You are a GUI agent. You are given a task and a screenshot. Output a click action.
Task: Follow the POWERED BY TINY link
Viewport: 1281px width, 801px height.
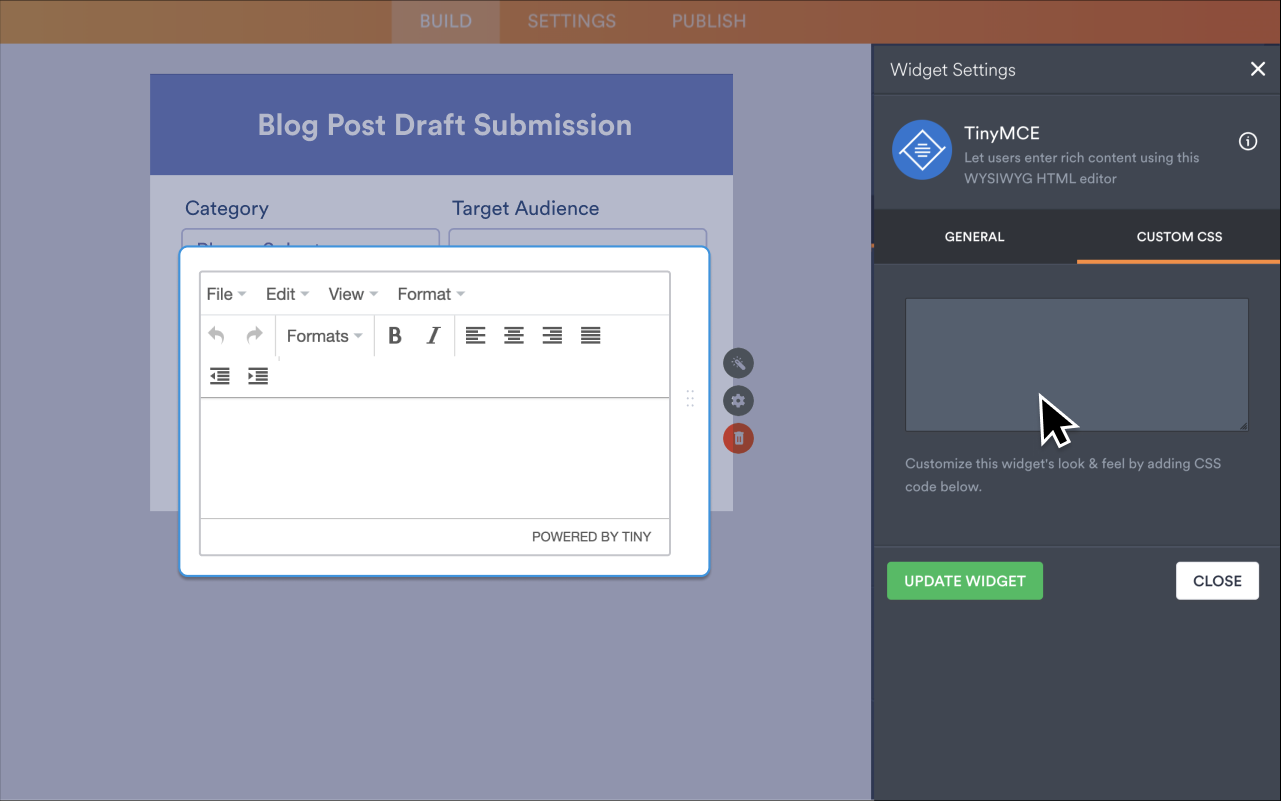tap(594, 536)
